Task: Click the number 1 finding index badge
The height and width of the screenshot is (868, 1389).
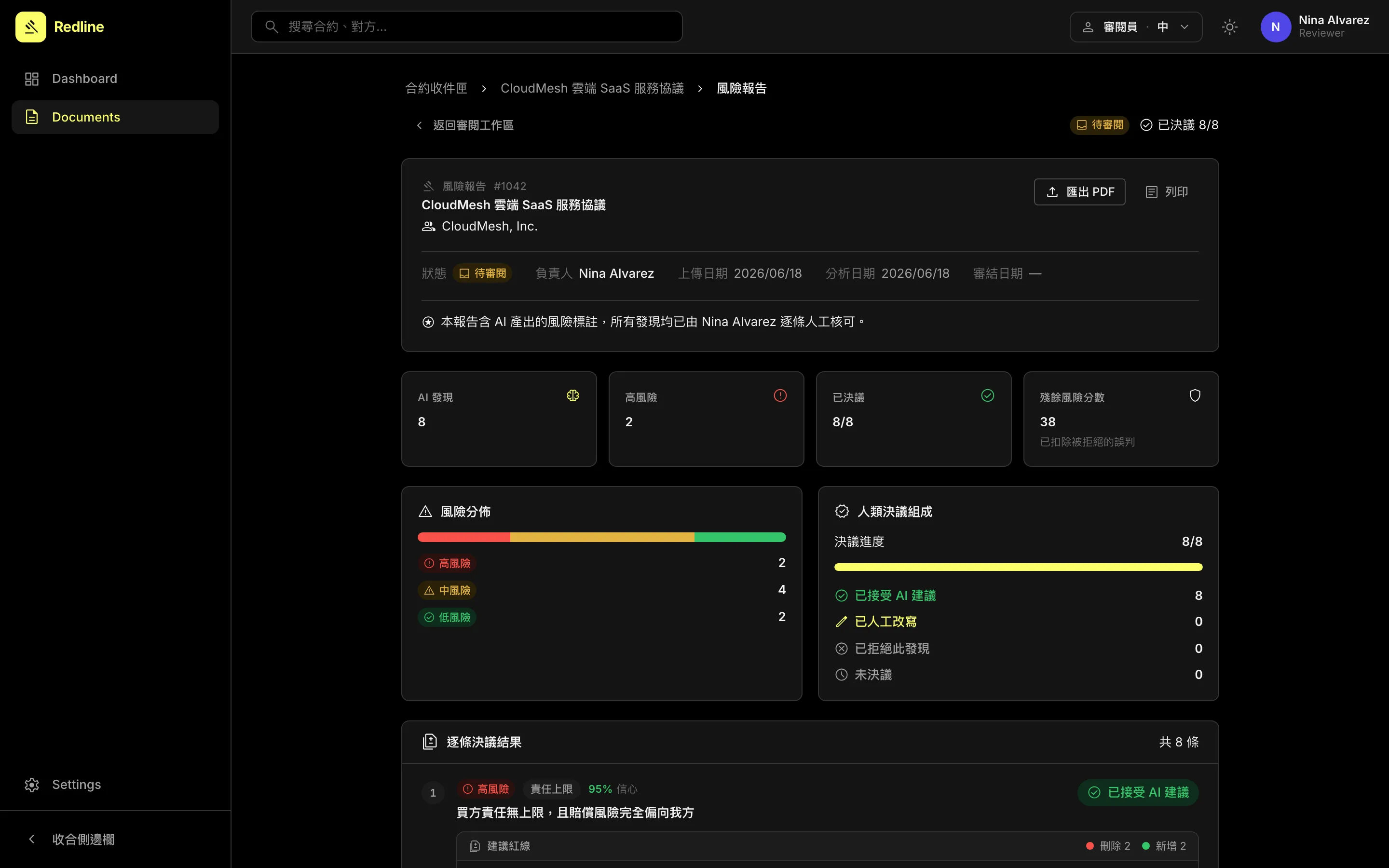Action: tap(433, 793)
